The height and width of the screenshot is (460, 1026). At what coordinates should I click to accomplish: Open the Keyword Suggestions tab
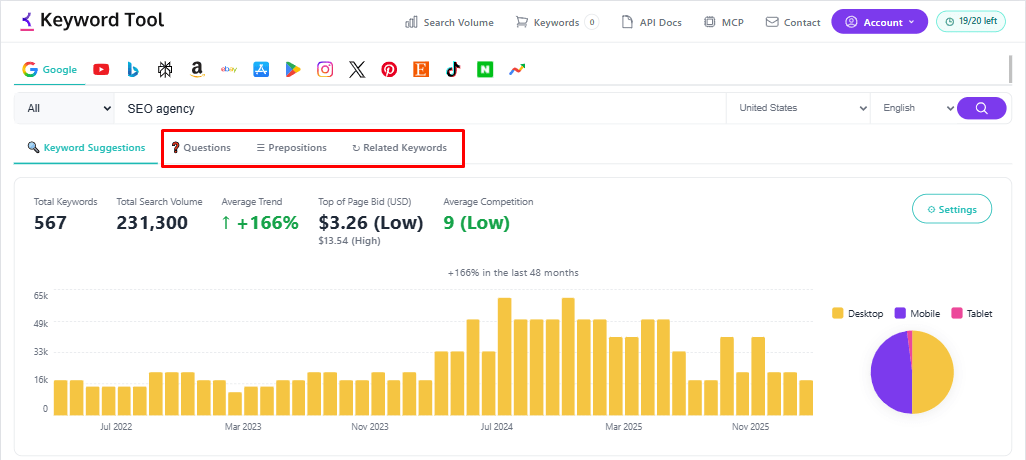pyautogui.click(x=86, y=147)
